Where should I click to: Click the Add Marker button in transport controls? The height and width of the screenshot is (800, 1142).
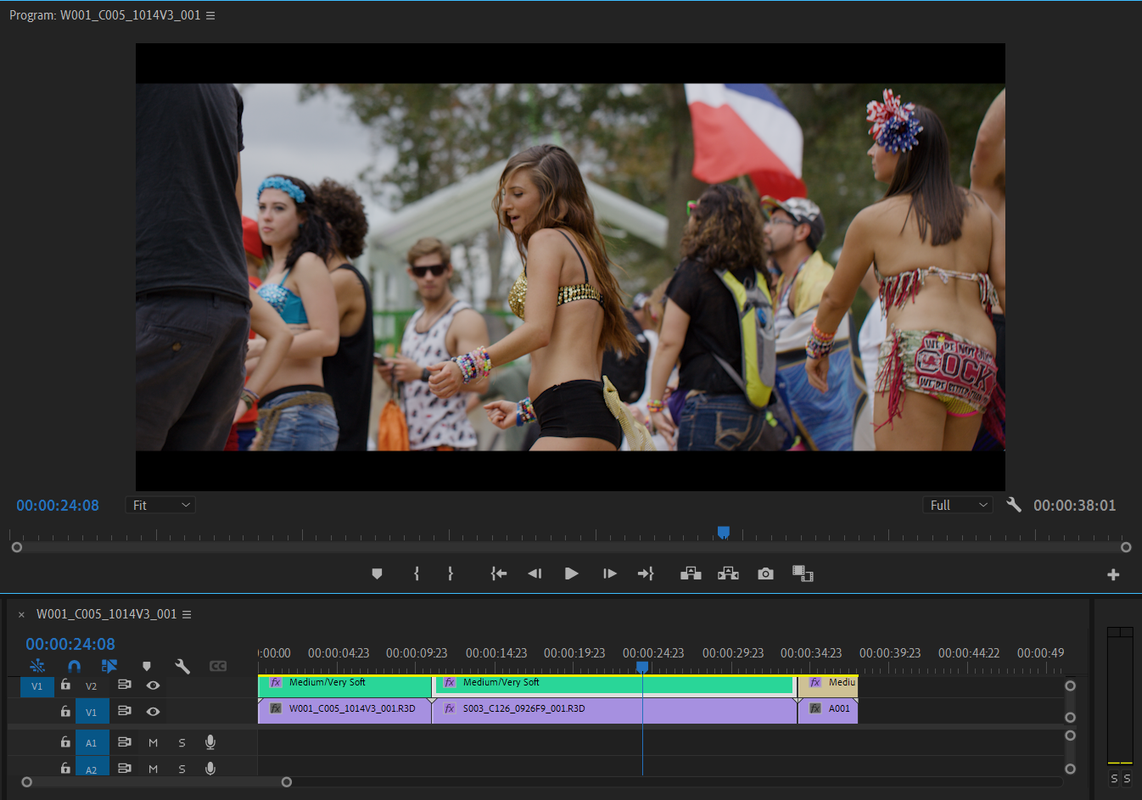[377, 574]
